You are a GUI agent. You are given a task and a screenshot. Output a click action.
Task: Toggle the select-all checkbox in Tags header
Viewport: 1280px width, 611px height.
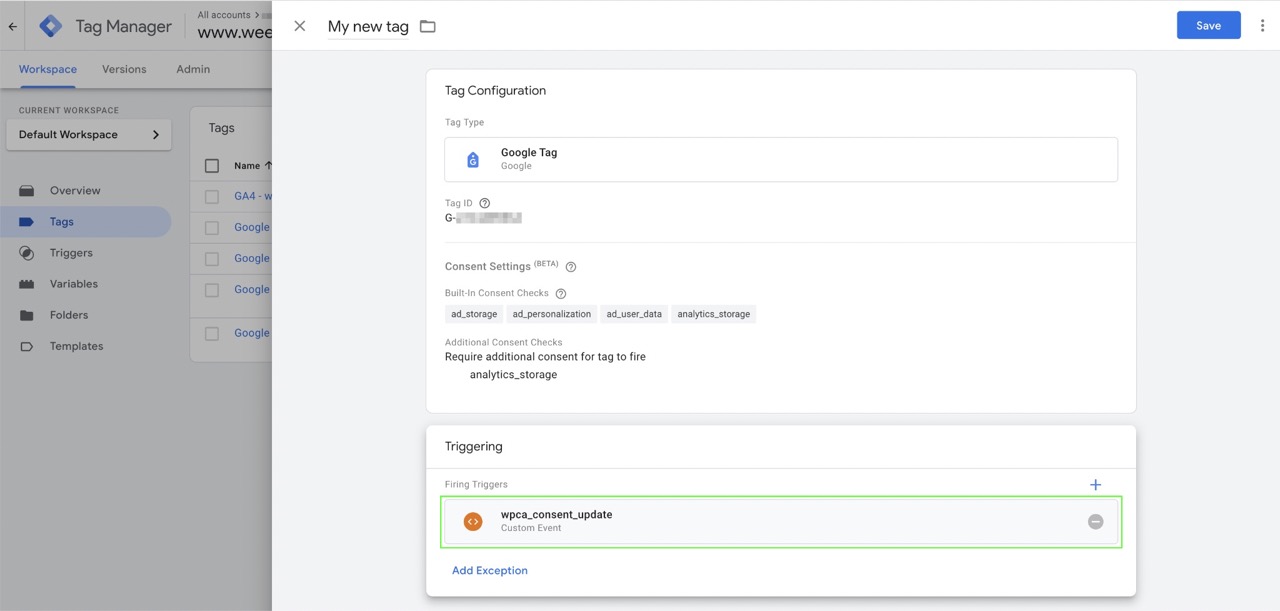212,166
